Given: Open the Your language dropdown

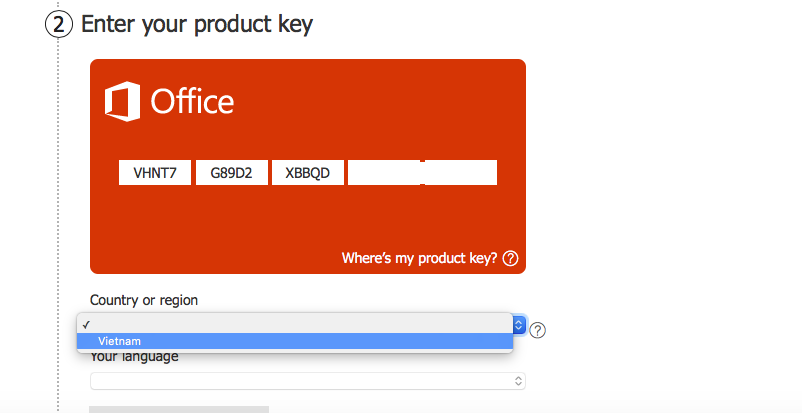Looking at the screenshot, I should pyautogui.click(x=308, y=381).
